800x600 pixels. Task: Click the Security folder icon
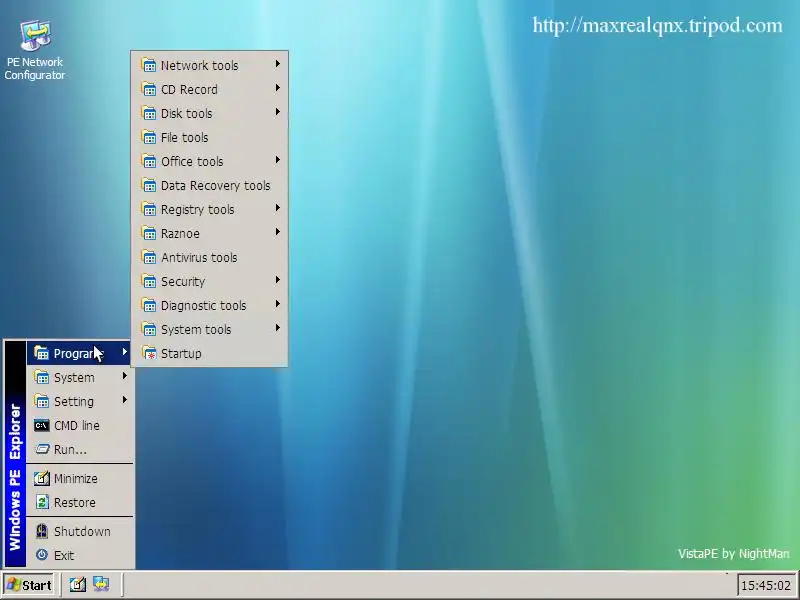click(x=148, y=281)
